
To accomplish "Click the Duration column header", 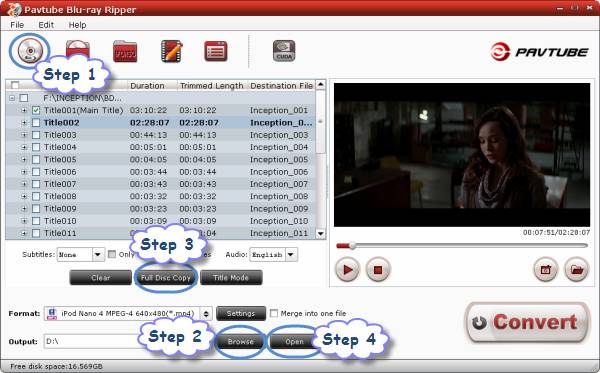I will tap(152, 85).
